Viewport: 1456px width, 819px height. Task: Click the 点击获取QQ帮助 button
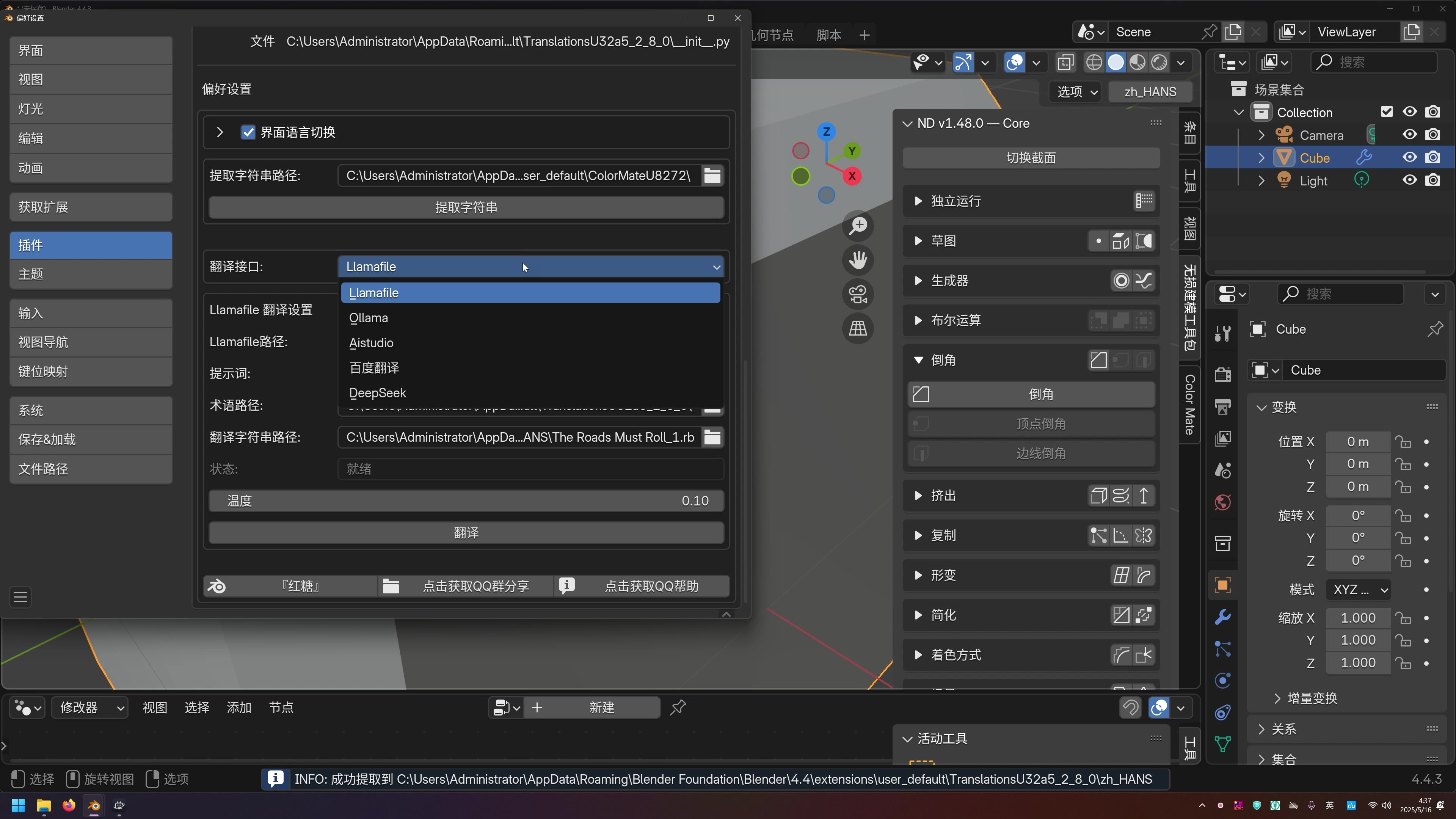[x=642, y=586]
